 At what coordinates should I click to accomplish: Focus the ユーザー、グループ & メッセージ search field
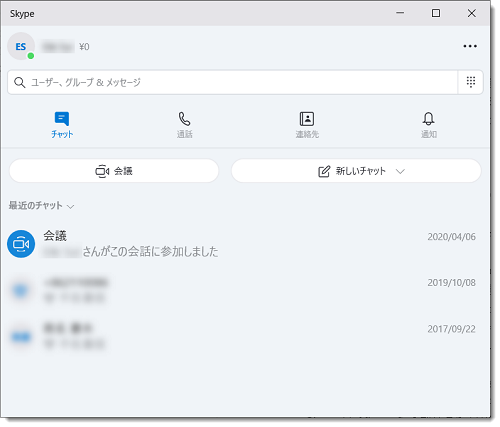point(233,82)
